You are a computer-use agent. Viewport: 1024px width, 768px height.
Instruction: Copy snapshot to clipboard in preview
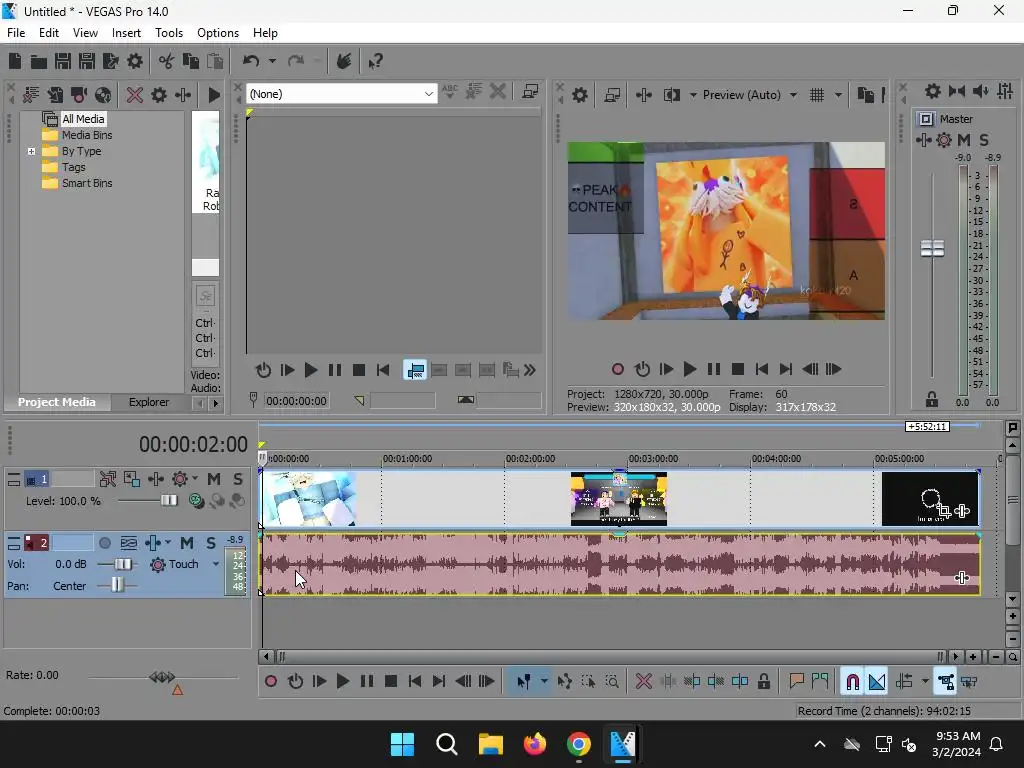click(865, 95)
